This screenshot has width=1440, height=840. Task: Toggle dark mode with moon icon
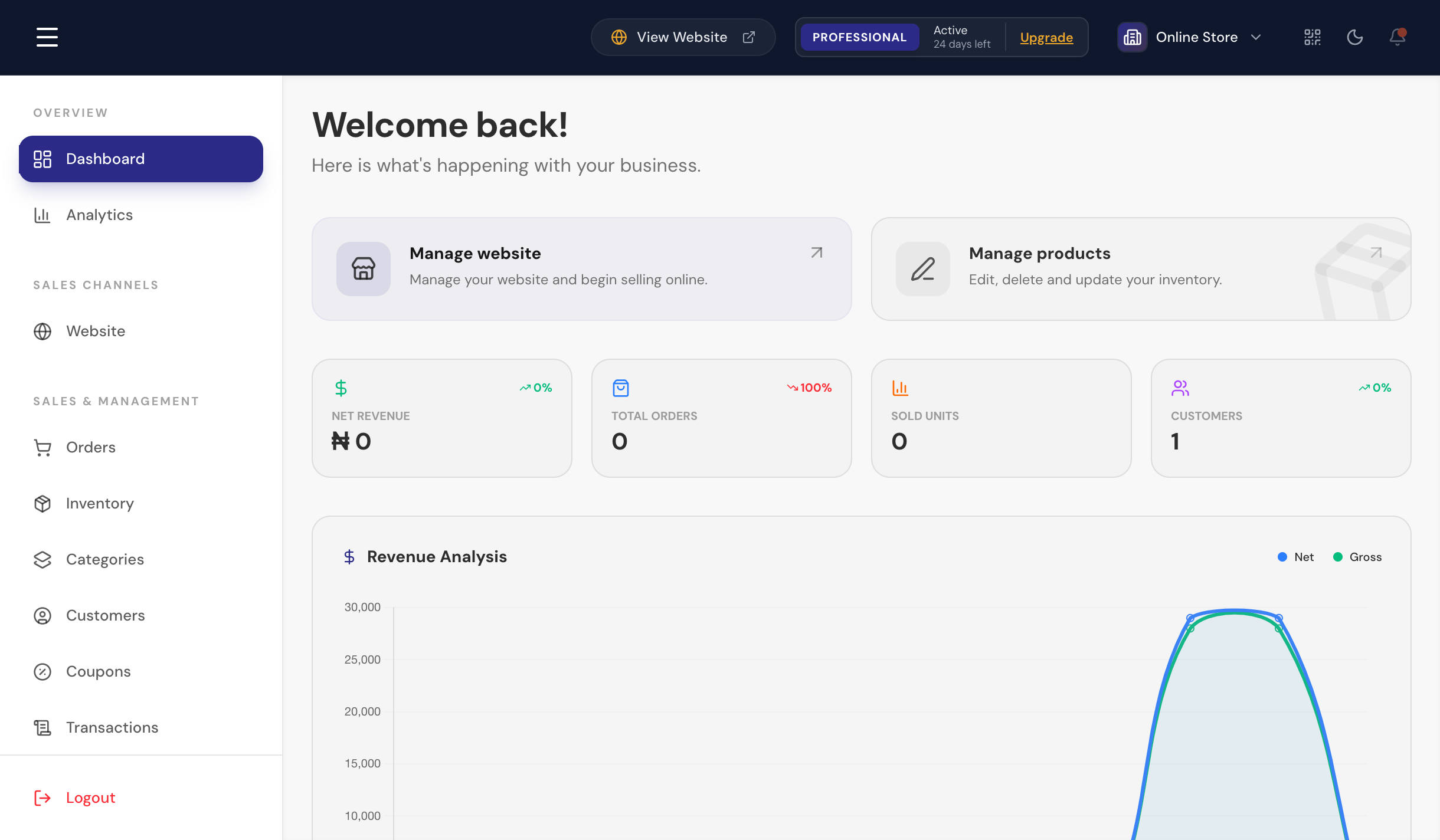tap(1355, 37)
